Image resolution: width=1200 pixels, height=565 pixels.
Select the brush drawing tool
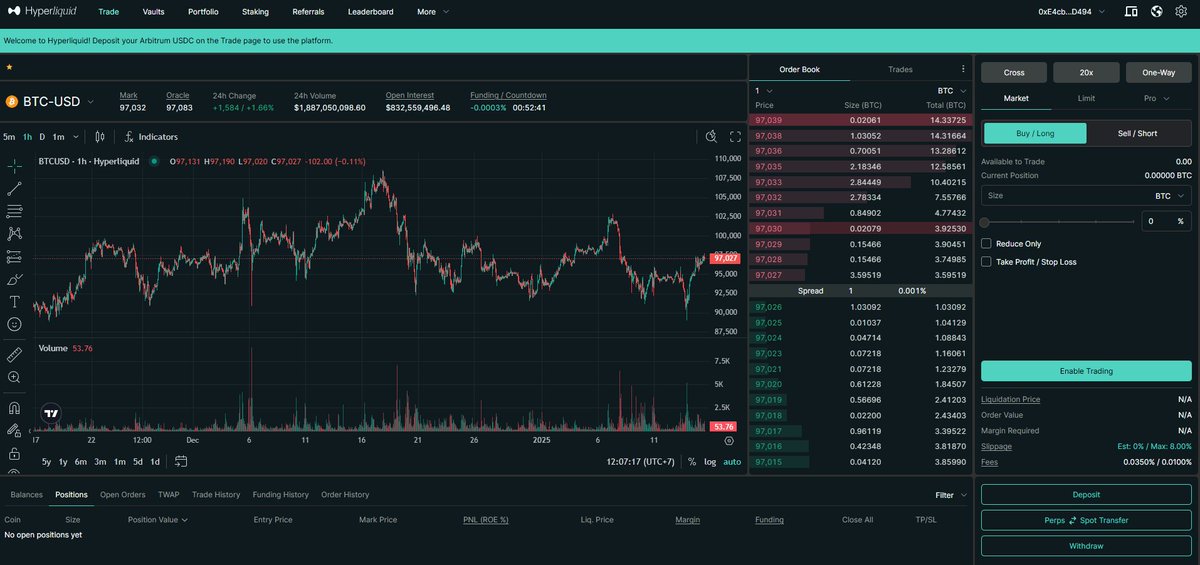[14, 279]
